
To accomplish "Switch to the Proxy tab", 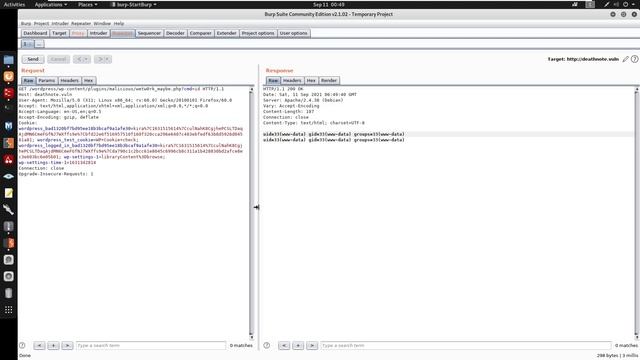I will pyautogui.click(x=78, y=33).
